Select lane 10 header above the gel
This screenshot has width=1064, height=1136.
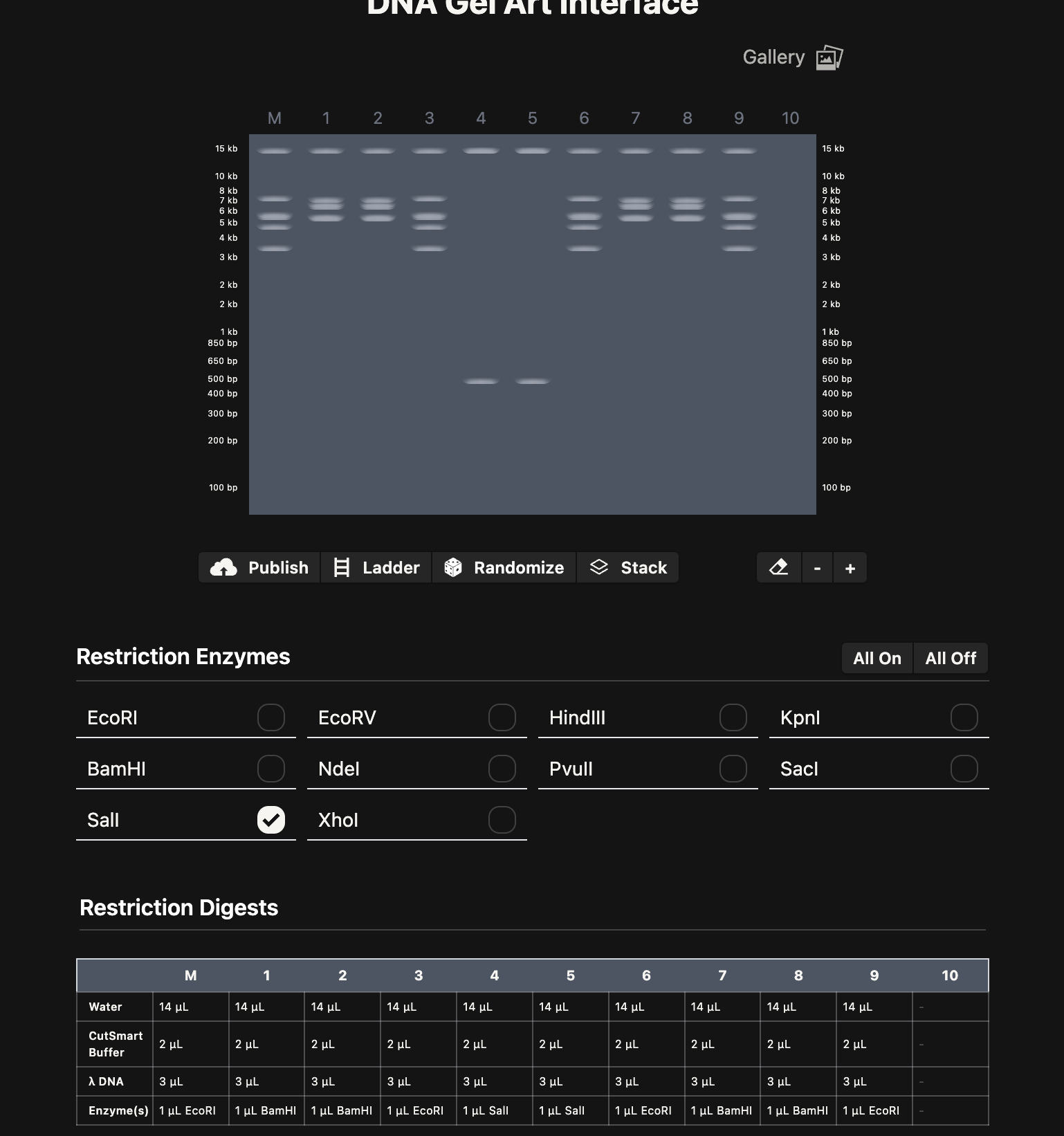point(790,118)
